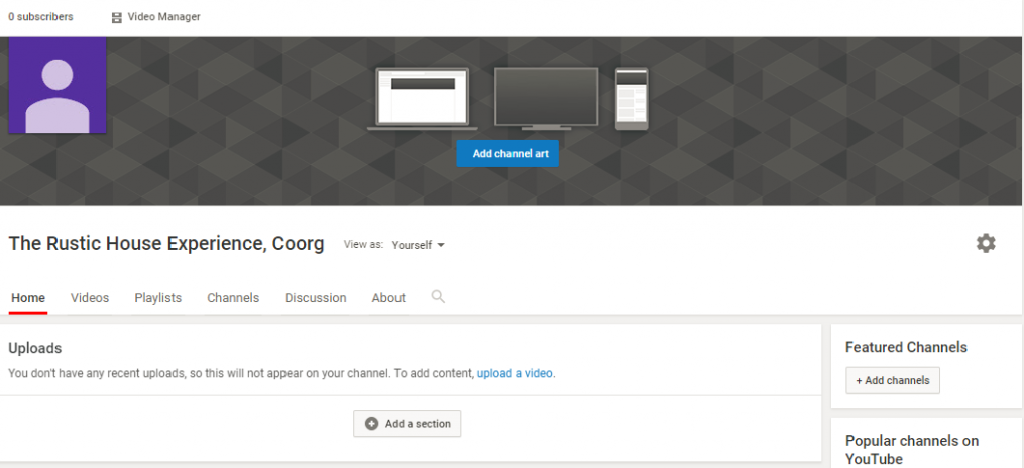Select the Channels tab
This screenshot has width=1024, height=468.
coord(233,298)
